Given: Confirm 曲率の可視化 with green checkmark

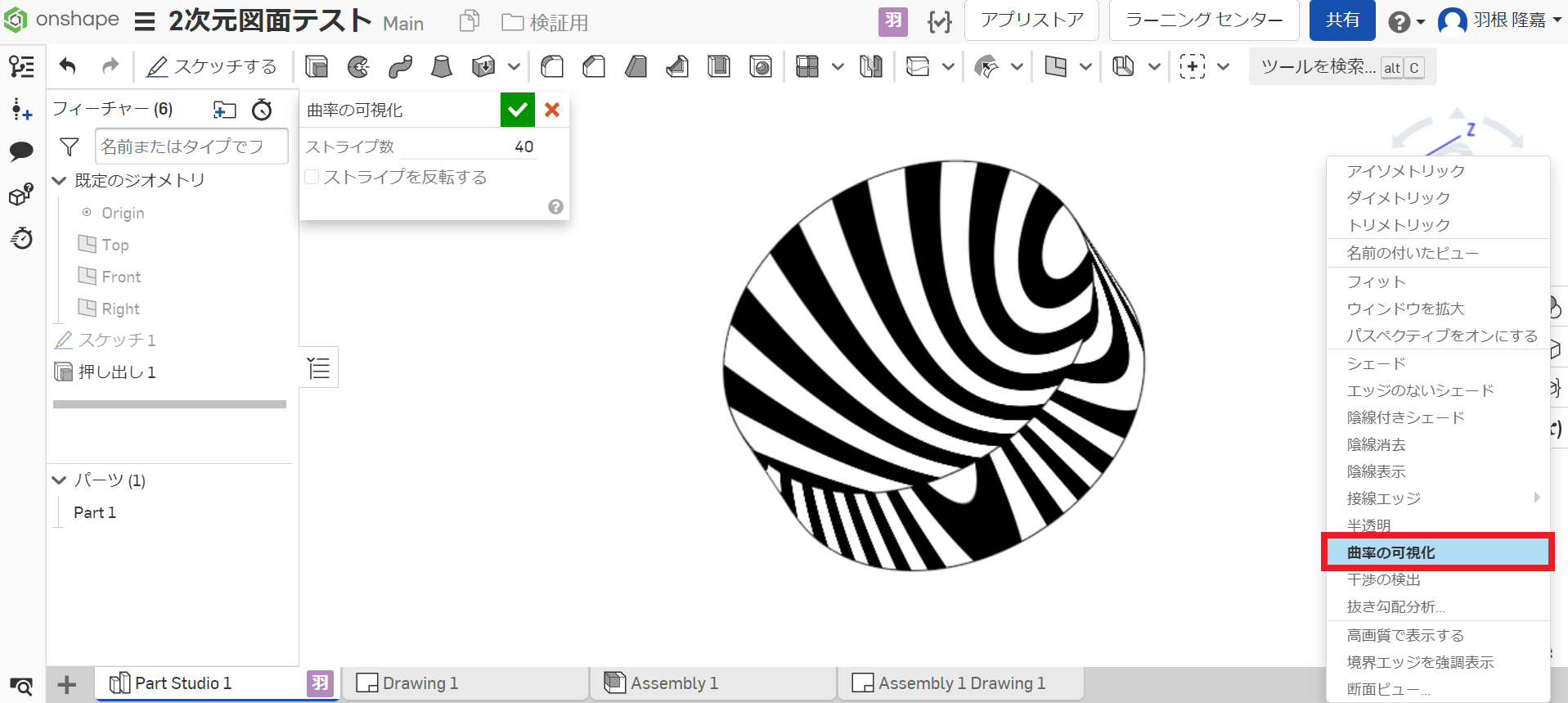Looking at the screenshot, I should tap(518, 110).
